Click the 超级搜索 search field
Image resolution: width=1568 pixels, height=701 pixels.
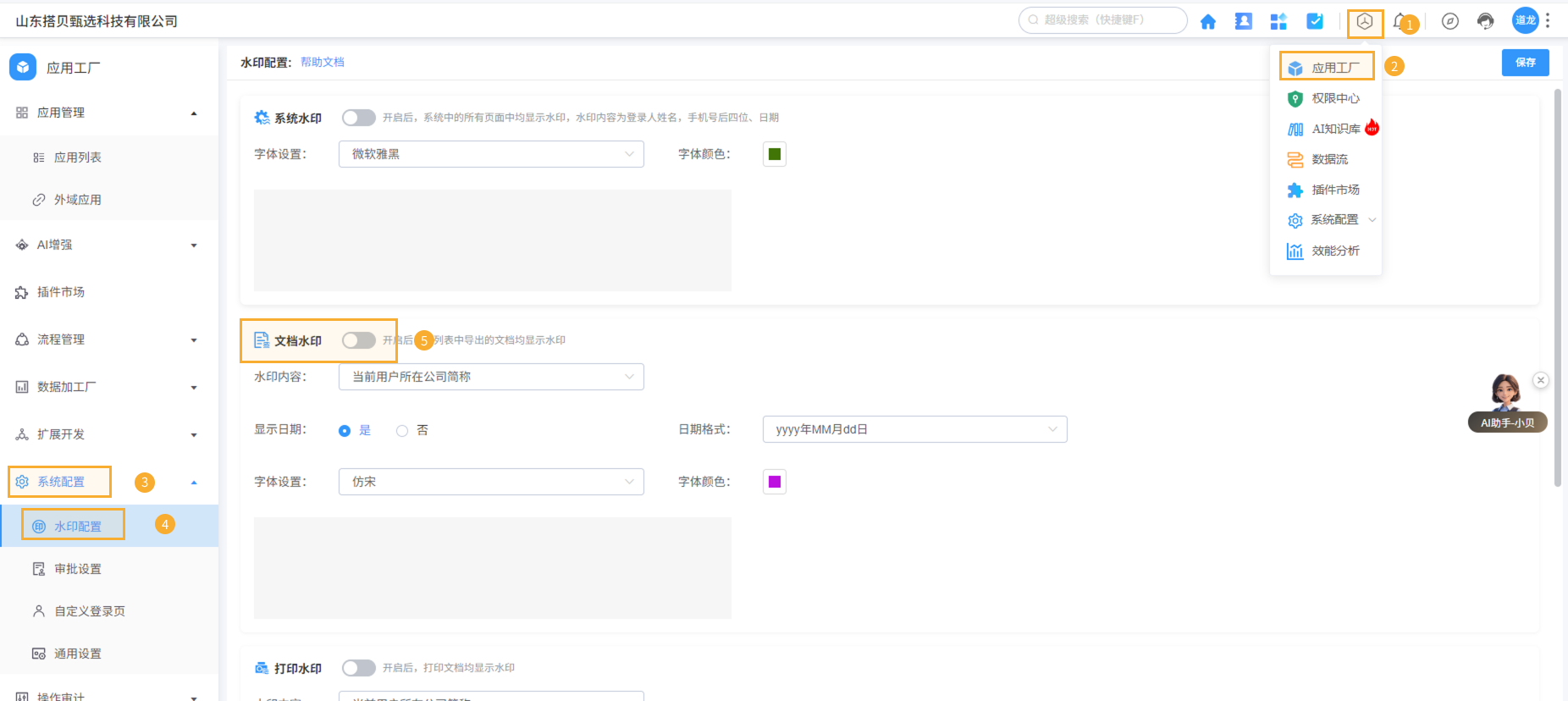click(x=1102, y=20)
